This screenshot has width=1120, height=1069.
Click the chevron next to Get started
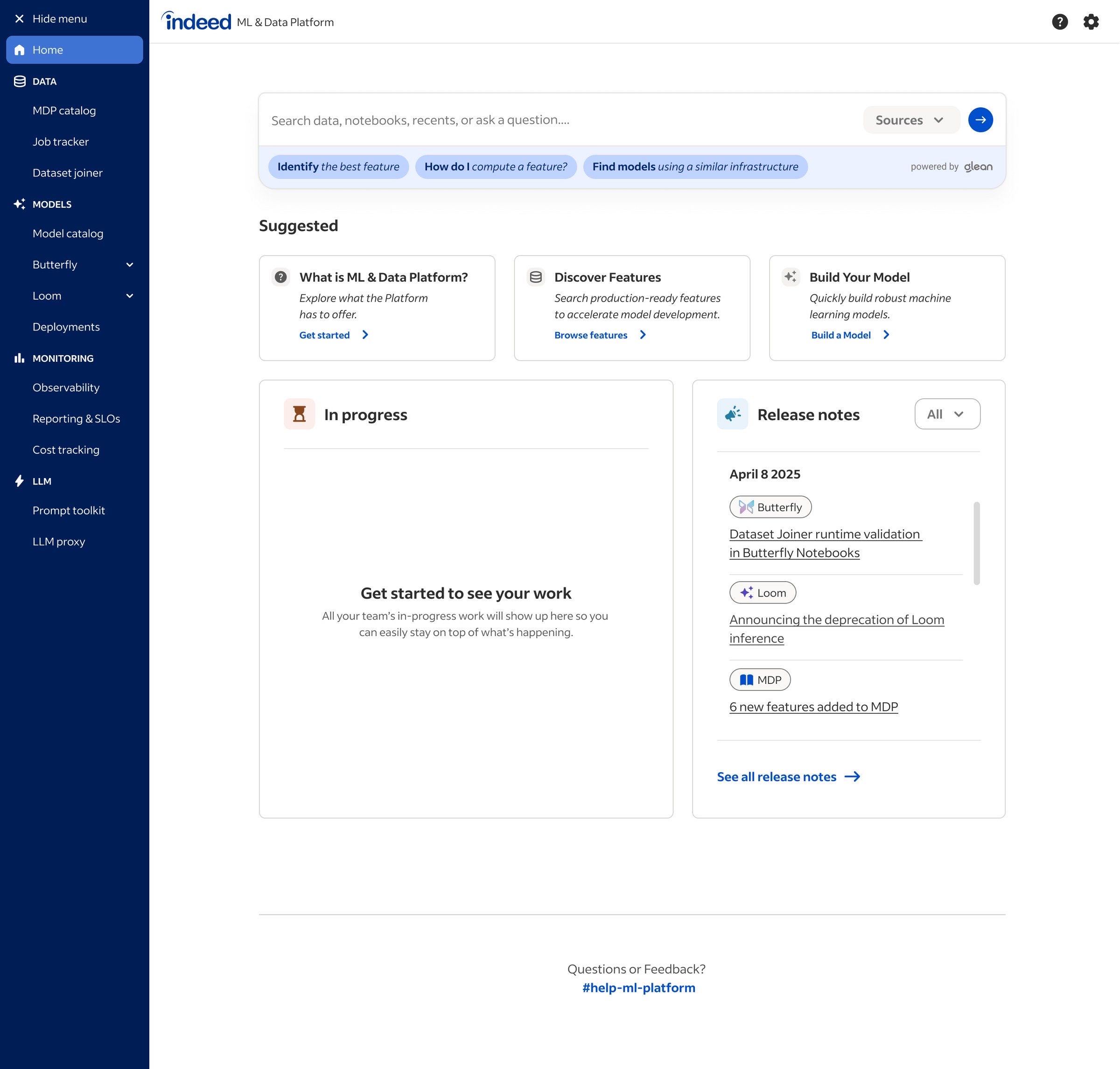pyautogui.click(x=365, y=335)
